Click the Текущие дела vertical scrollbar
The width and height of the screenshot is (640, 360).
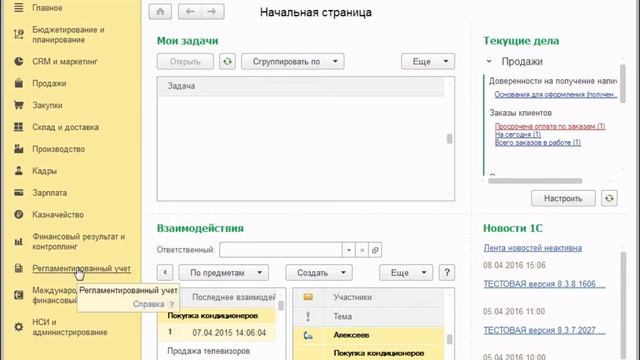point(622,84)
